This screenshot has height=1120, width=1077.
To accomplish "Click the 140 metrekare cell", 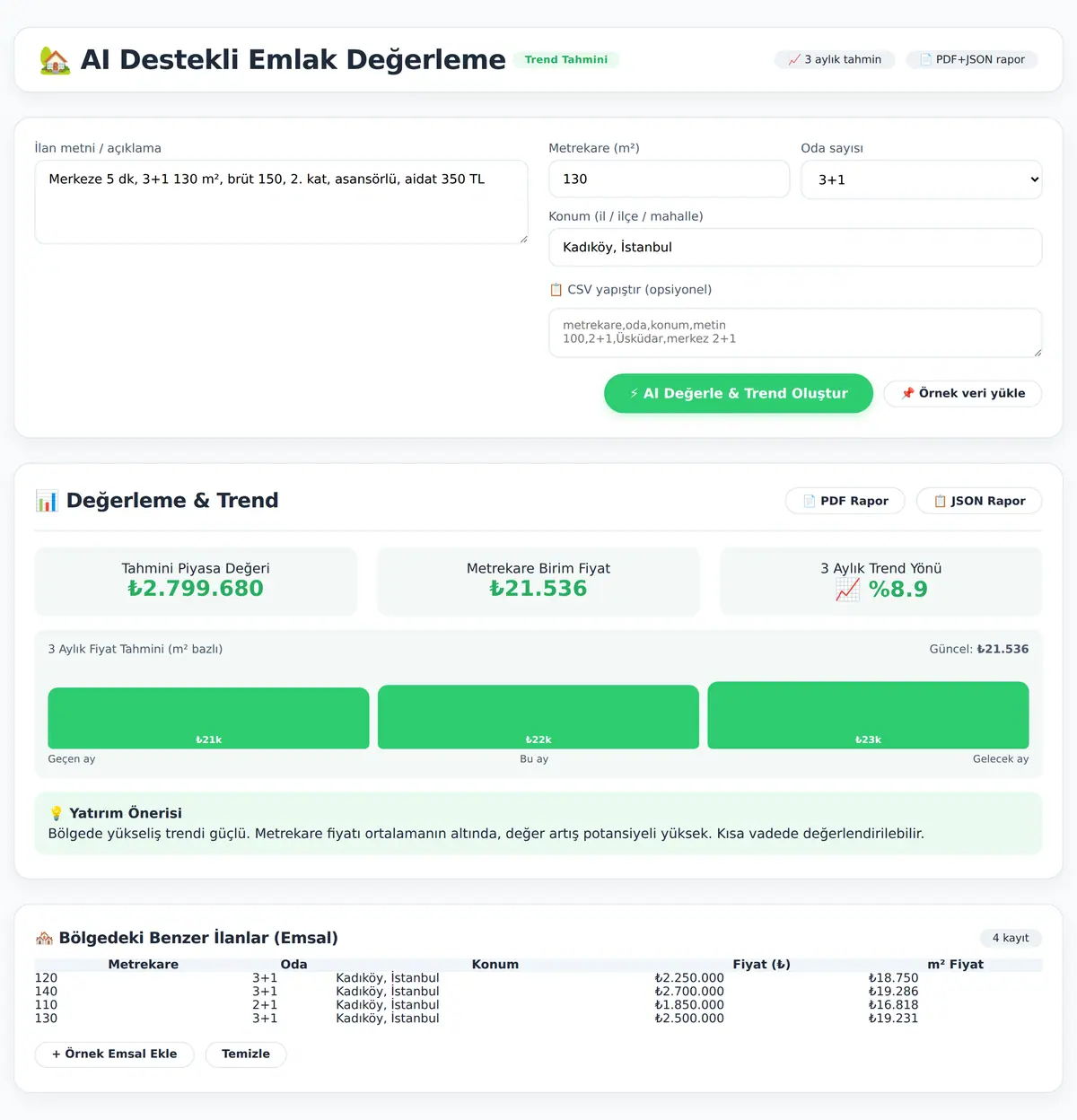I will click(x=46, y=992).
